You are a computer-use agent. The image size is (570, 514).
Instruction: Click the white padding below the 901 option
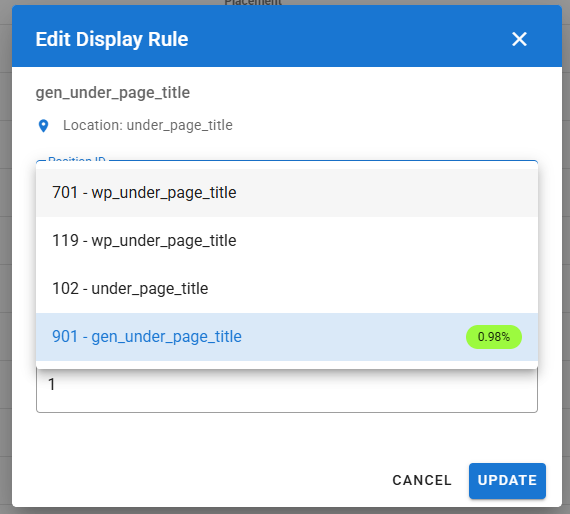[287, 365]
